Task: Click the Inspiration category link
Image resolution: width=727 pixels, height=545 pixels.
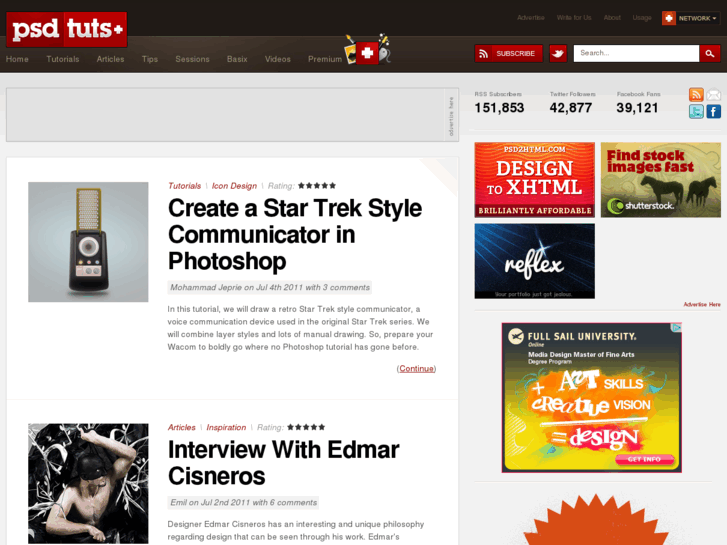Action: pyautogui.click(x=226, y=428)
